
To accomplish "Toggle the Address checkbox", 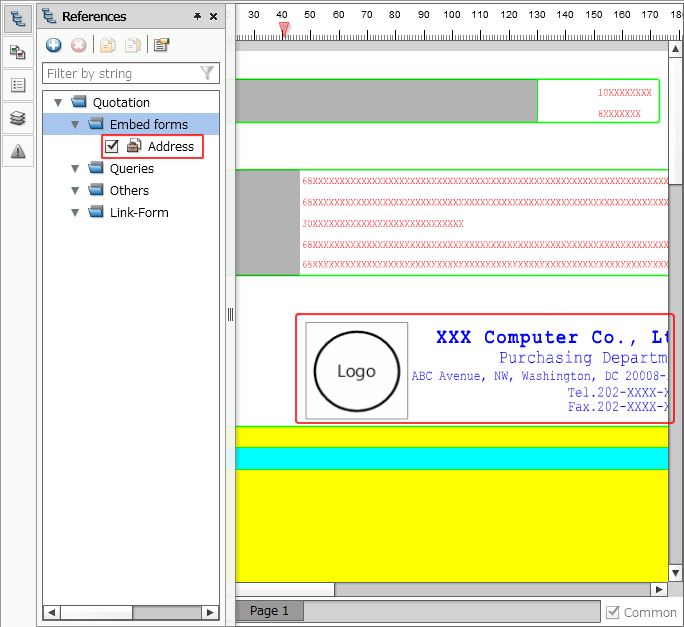I will pyautogui.click(x=112, y=146).
